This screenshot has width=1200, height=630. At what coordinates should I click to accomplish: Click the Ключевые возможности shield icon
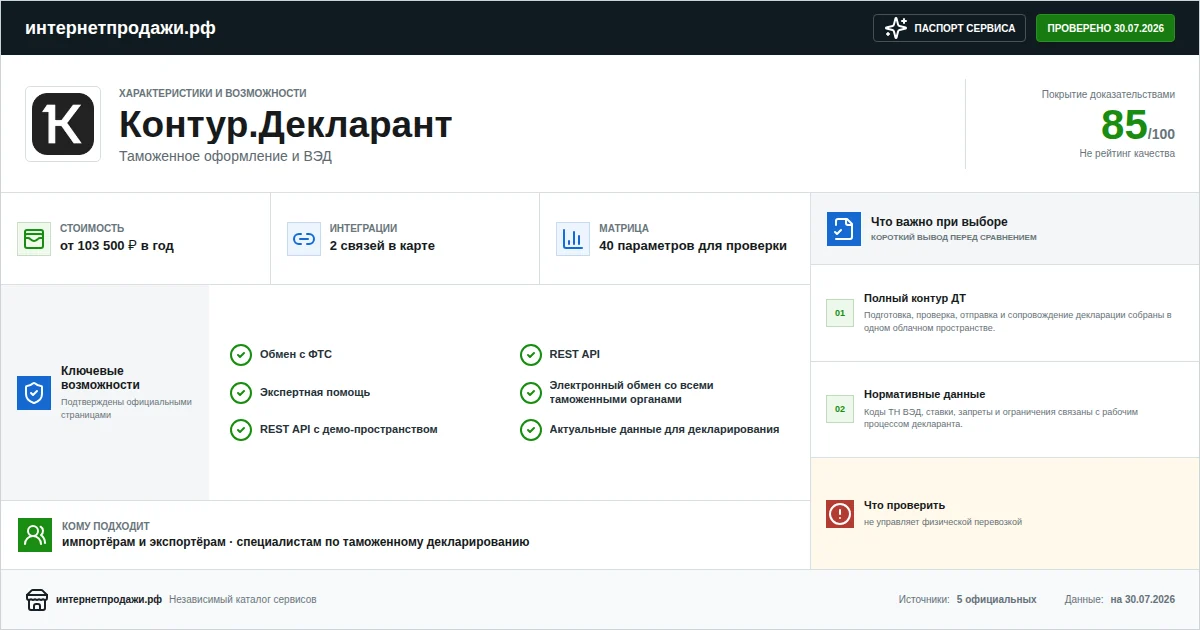click(x=34, y=393)
